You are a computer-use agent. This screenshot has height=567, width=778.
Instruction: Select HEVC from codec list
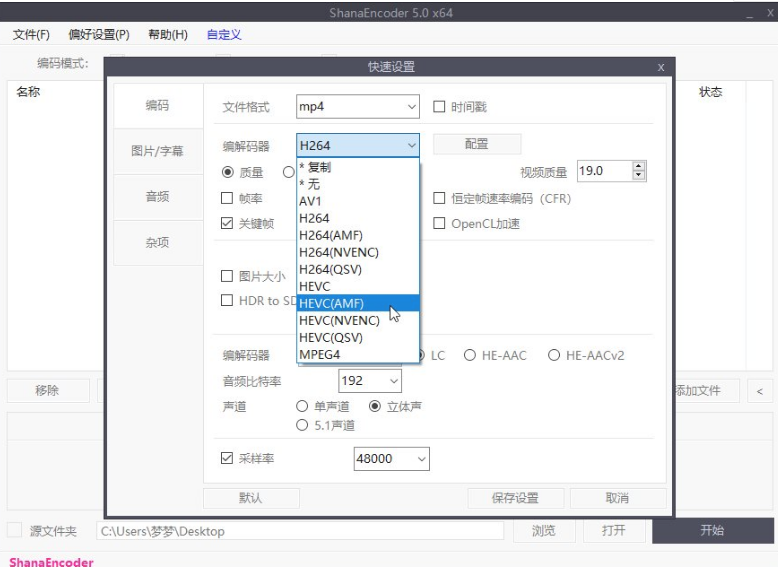pos(358,286)
